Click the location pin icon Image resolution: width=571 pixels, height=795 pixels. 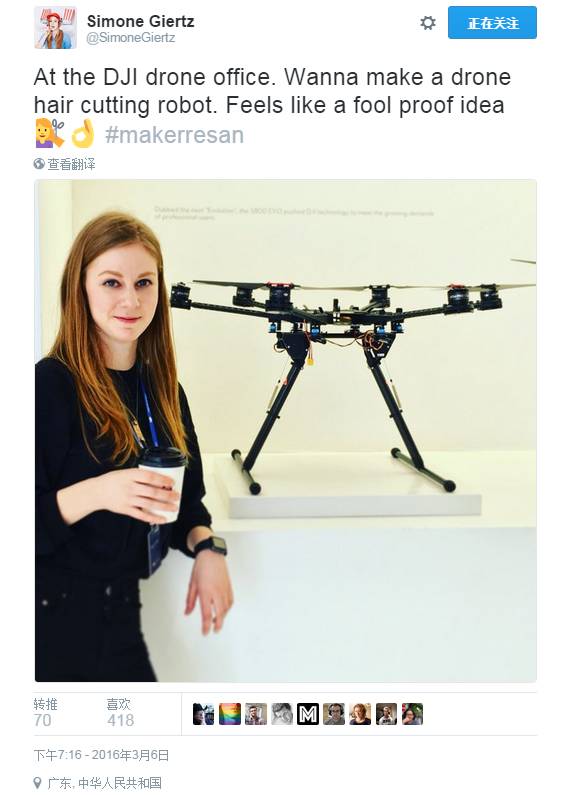tap(38, 783)
